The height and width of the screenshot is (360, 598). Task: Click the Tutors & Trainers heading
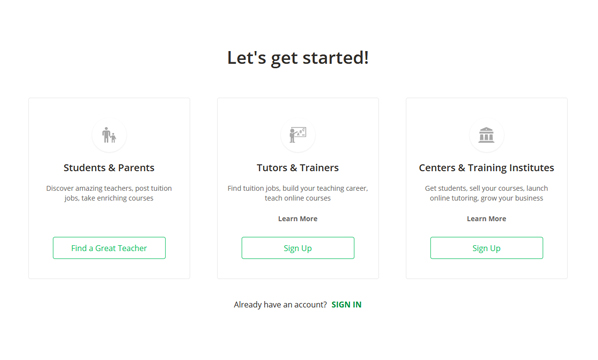pyautogui.click(x=298, y=168)
